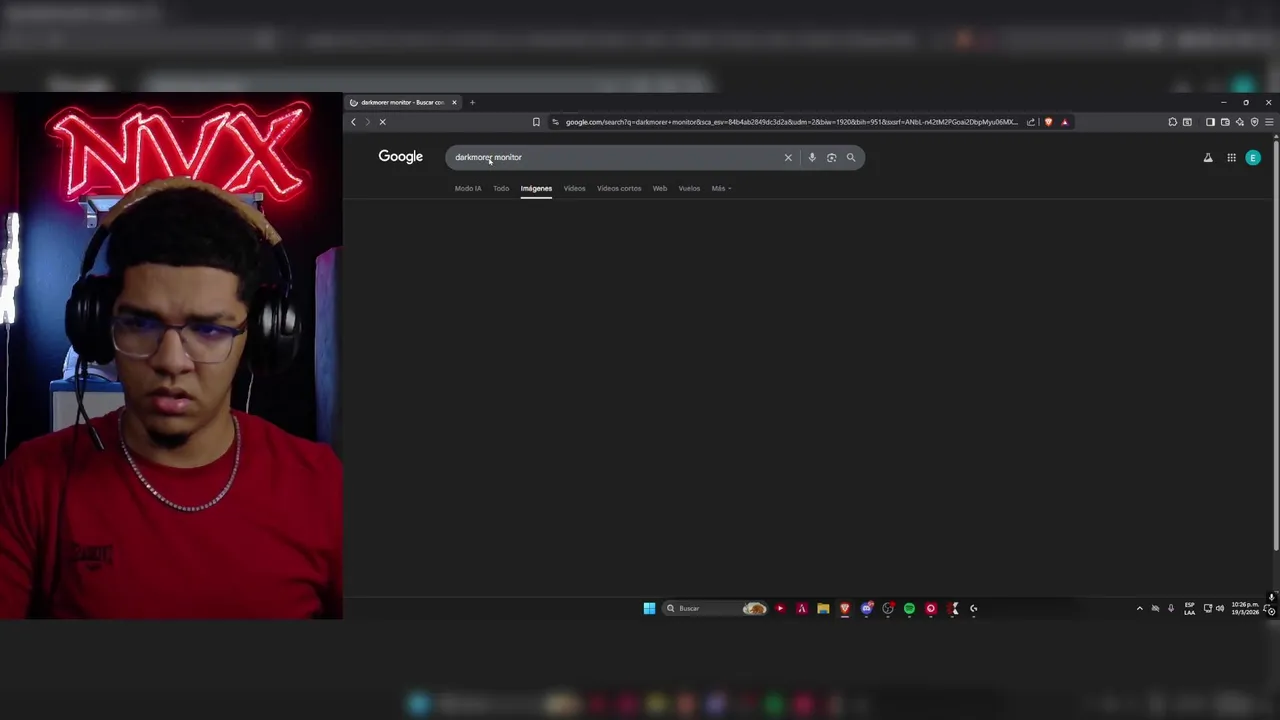The width and height of the screenshot is (1280, 720).
Task: Expand the Más dropdown
Action: pos(721,188)
